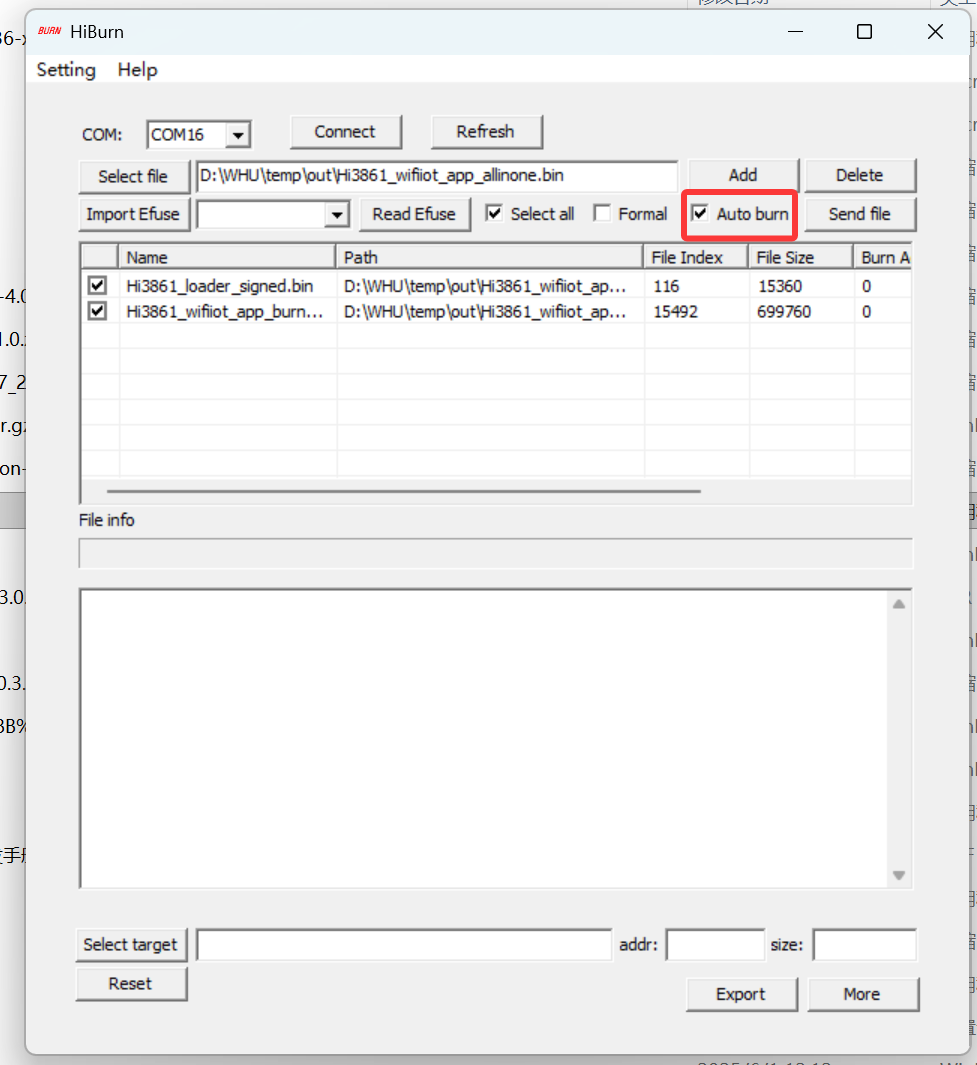This screenshot has height=1065, width=977.
Task: Click the Reset button
Action: [x=131, y=984]
